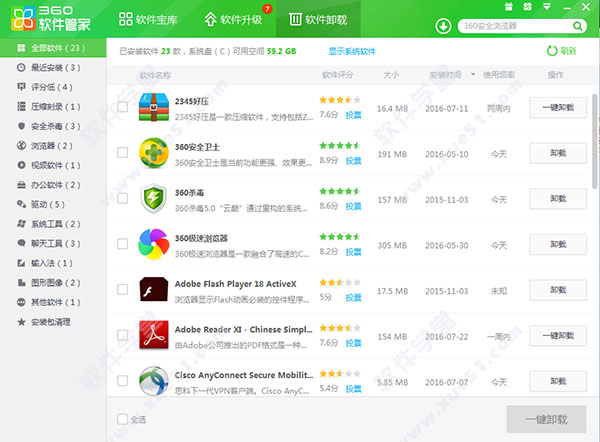Click the 安装时间 sort arrow
Image resolution: width=600 pixels, height=442 pixels.
[x=473, y=74]
